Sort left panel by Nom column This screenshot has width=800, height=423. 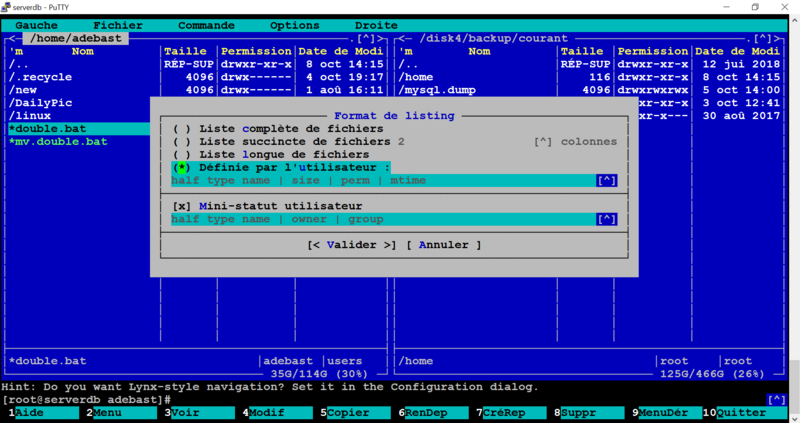tap(83, 51)
